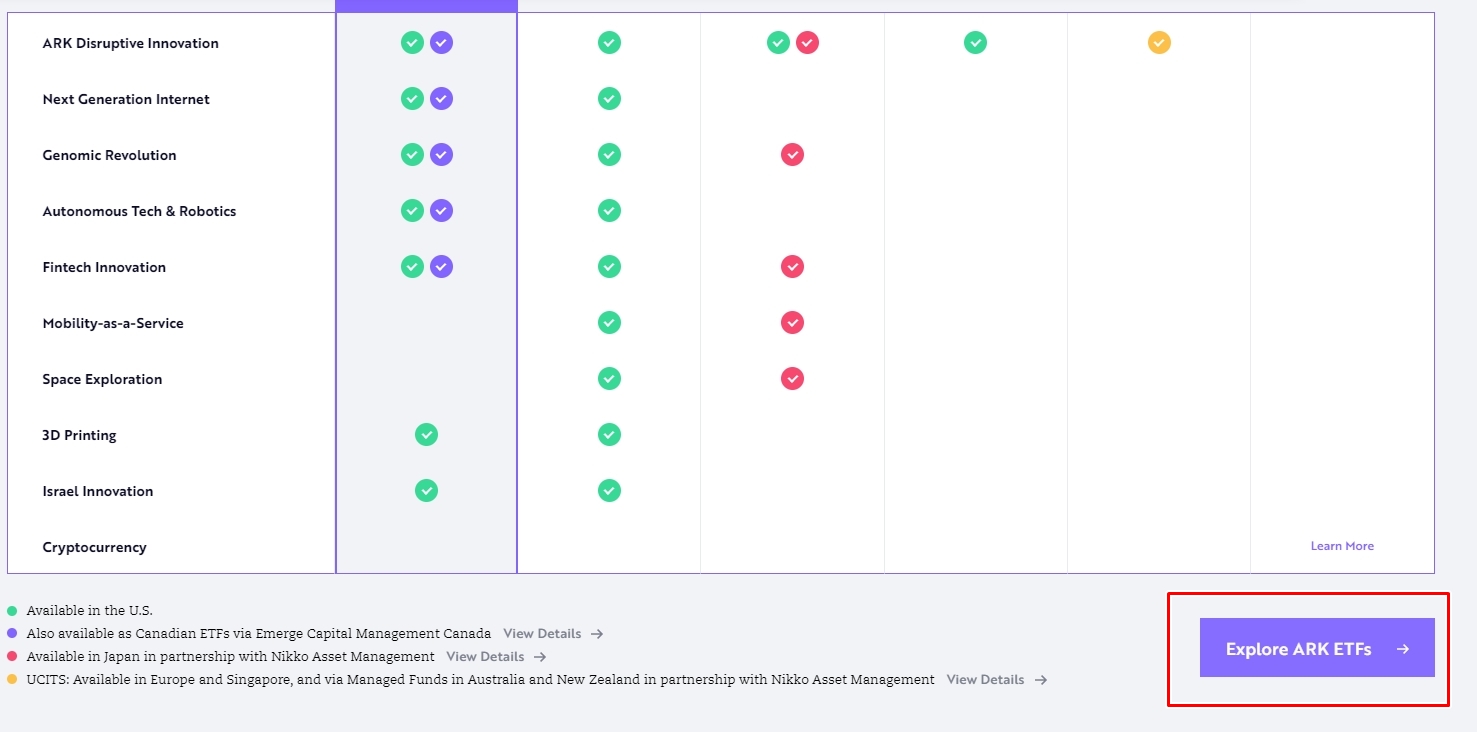The height and width of the screenshot is (732, 1477).
Task: Click the Fintech Innovation row label
Action: pyautogui.click(x=104, y=267)
